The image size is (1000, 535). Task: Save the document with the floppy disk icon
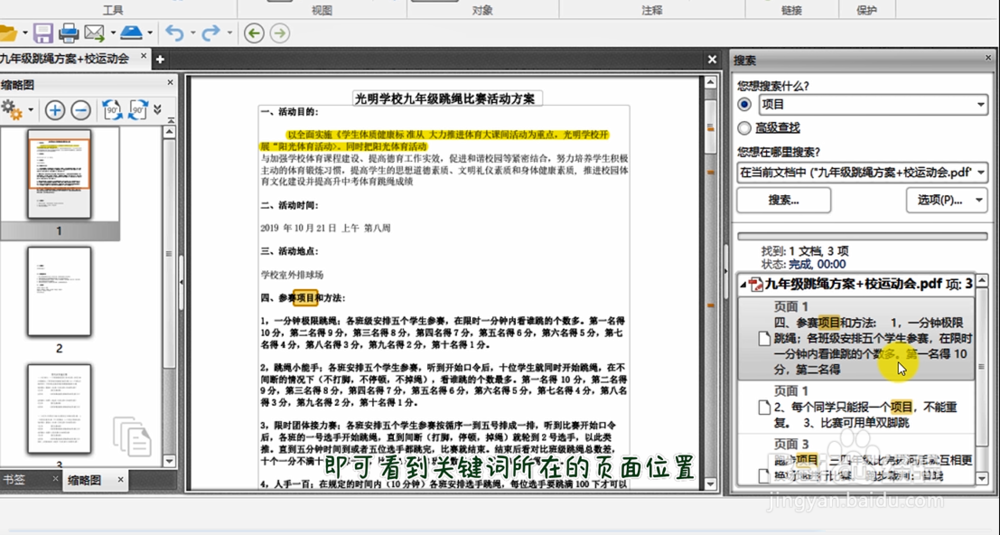pos(43,33)
